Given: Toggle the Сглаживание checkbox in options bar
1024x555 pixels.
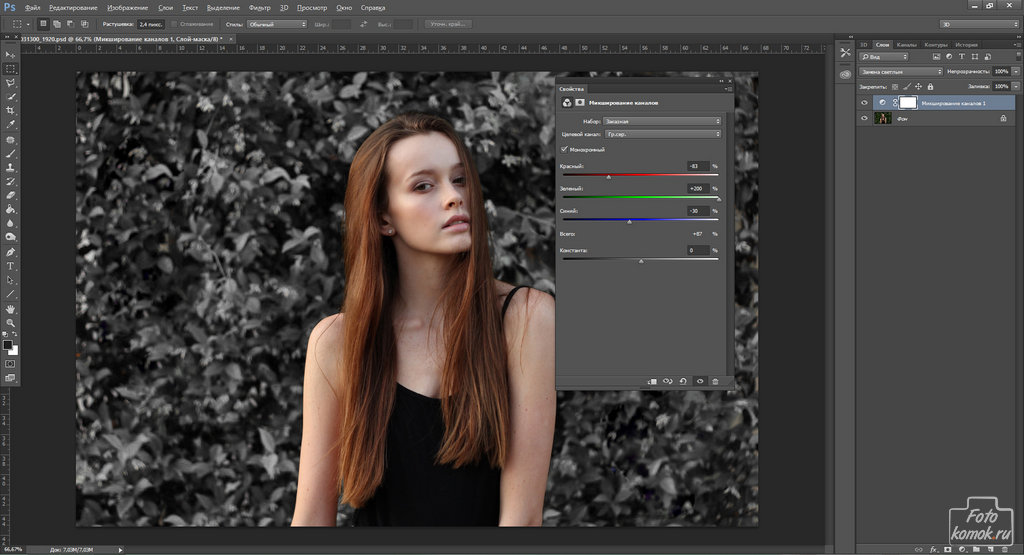Looking at the screenshot, I should pos(174,24).
